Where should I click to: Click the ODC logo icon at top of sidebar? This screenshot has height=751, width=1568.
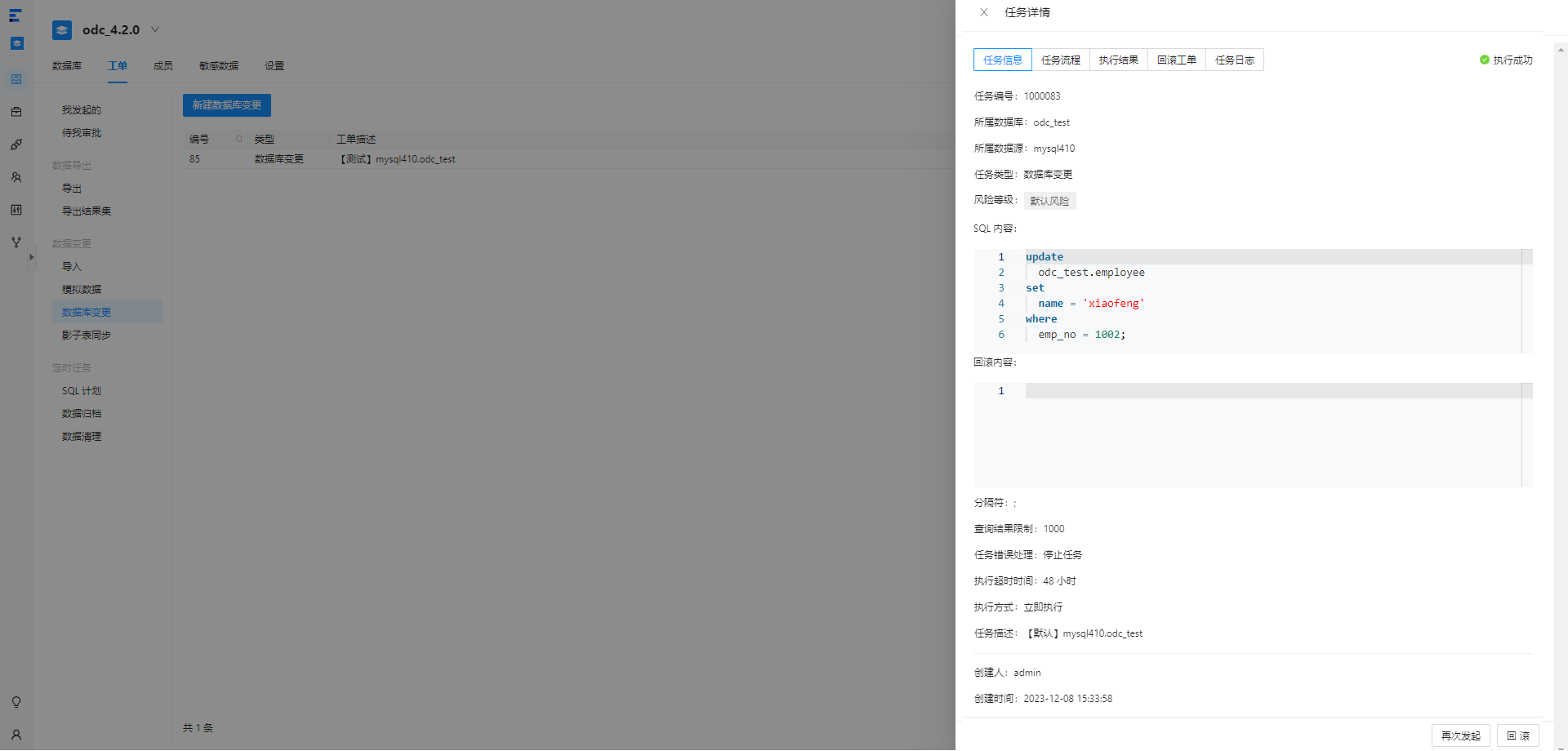pos(16,15)
